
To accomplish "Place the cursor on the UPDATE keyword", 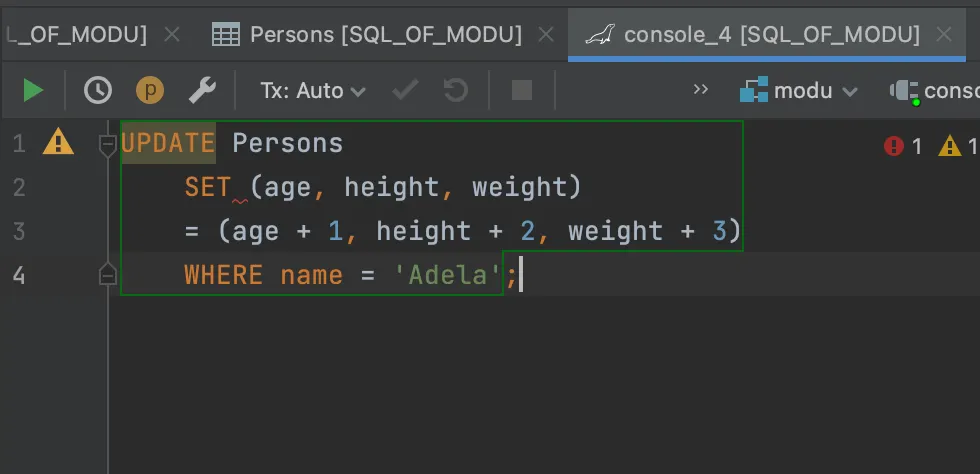I will (x=167, y=144).
